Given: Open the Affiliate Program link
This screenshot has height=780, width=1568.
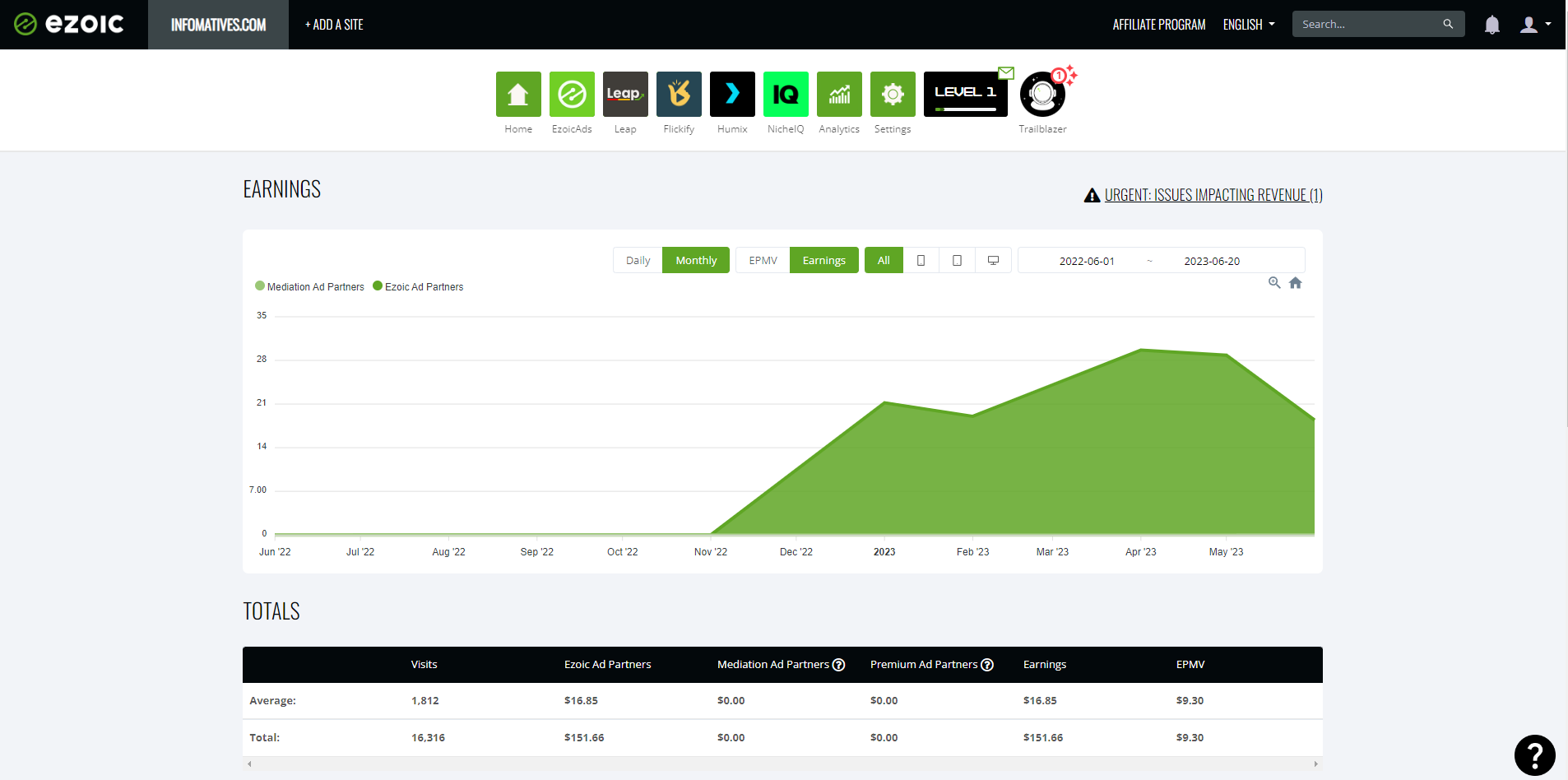Looking at the screenshot, I should [1159, 25].
